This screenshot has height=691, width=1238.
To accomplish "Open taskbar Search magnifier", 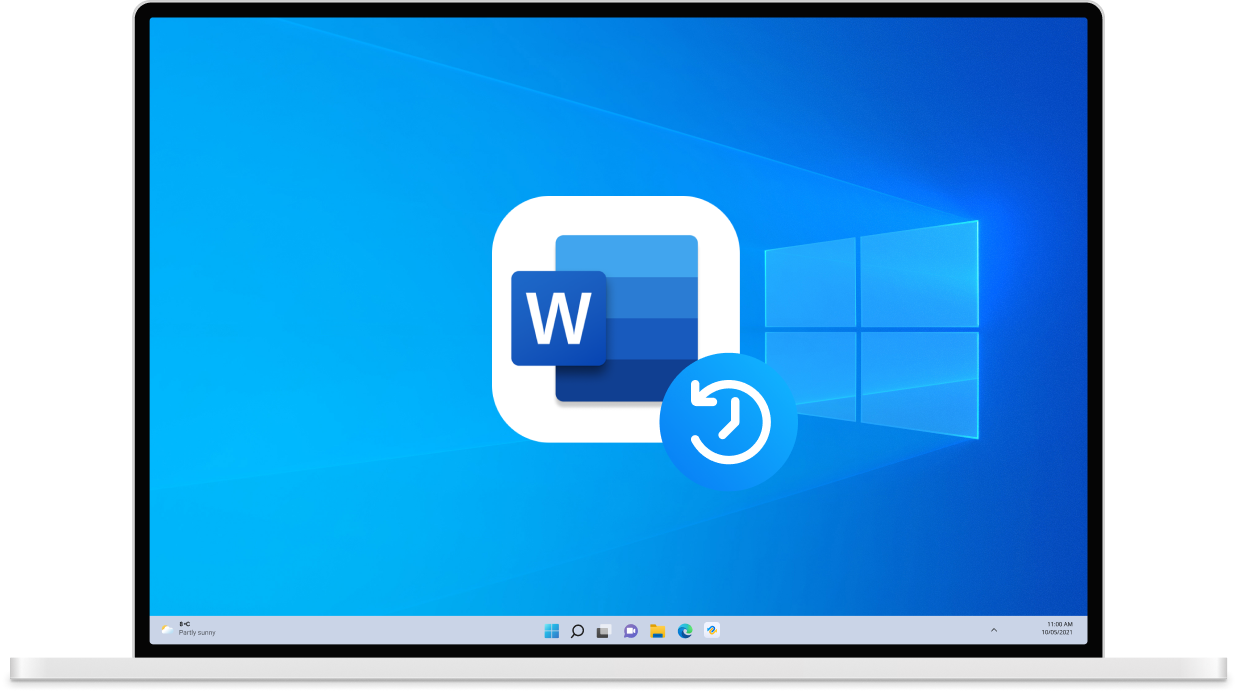I will [577, 631].
